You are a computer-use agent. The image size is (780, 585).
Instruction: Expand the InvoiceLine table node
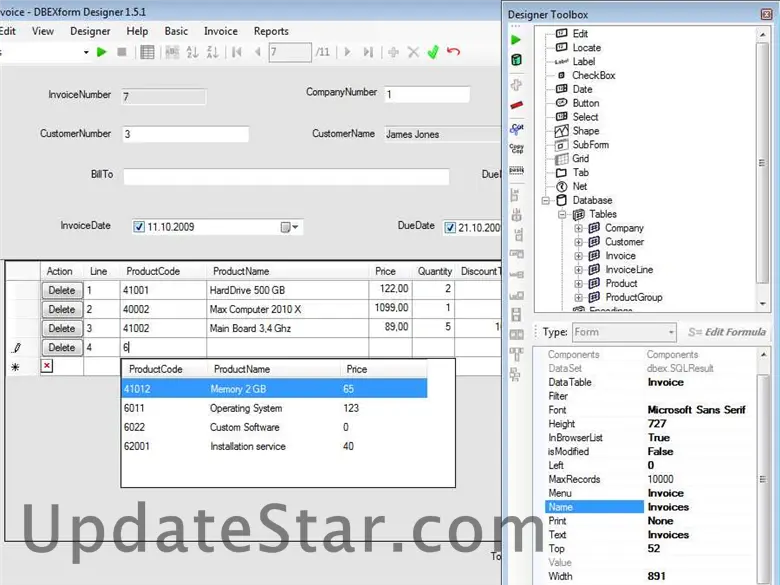(x=578, y=270)
